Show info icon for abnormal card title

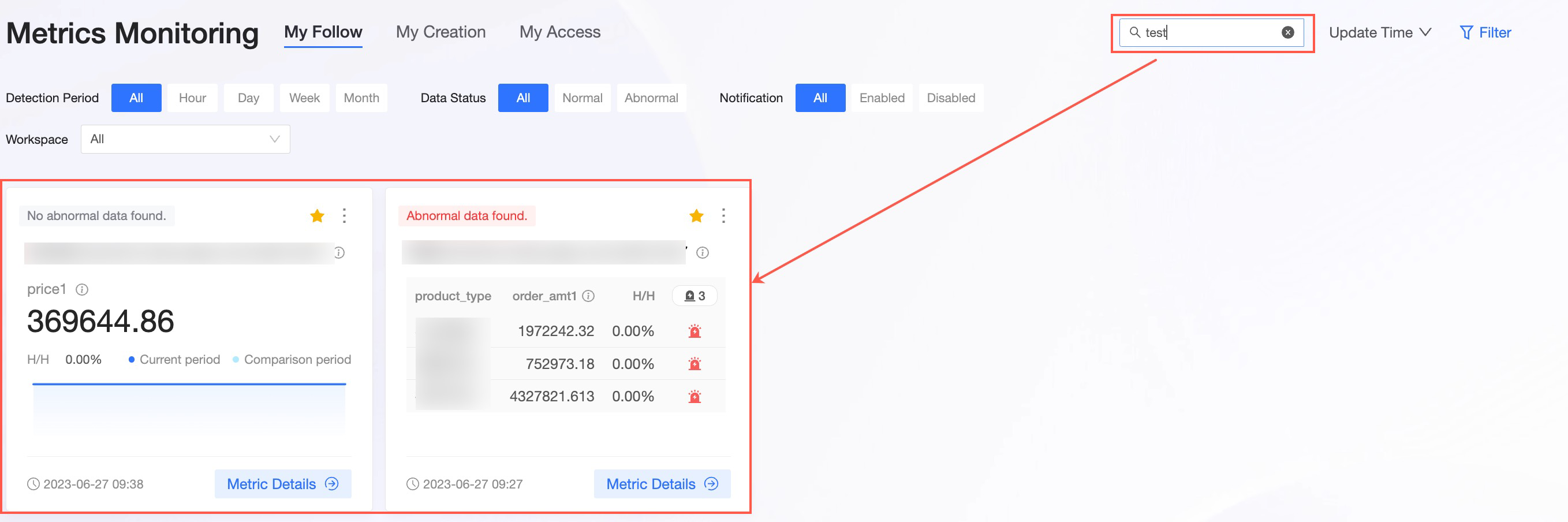click(x=703, y=253)
